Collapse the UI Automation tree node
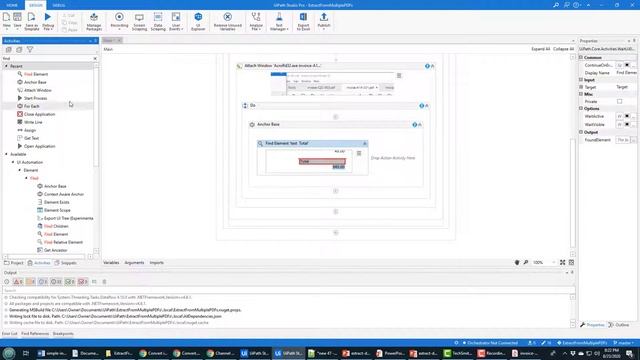 13,162
